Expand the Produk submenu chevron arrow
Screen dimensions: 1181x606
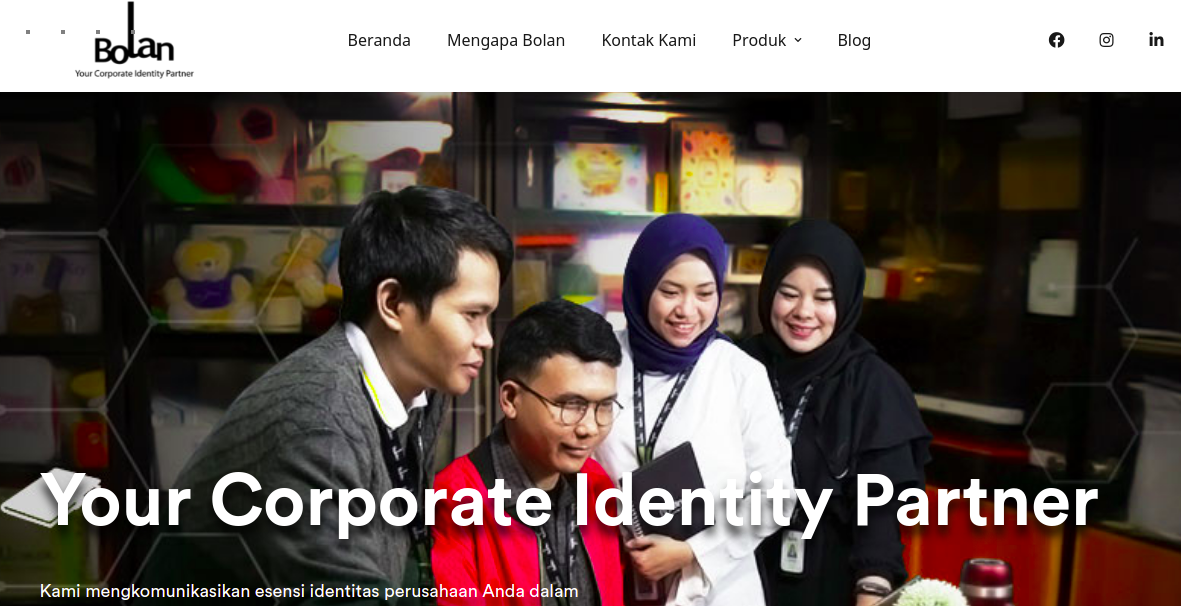coord(798,40)
